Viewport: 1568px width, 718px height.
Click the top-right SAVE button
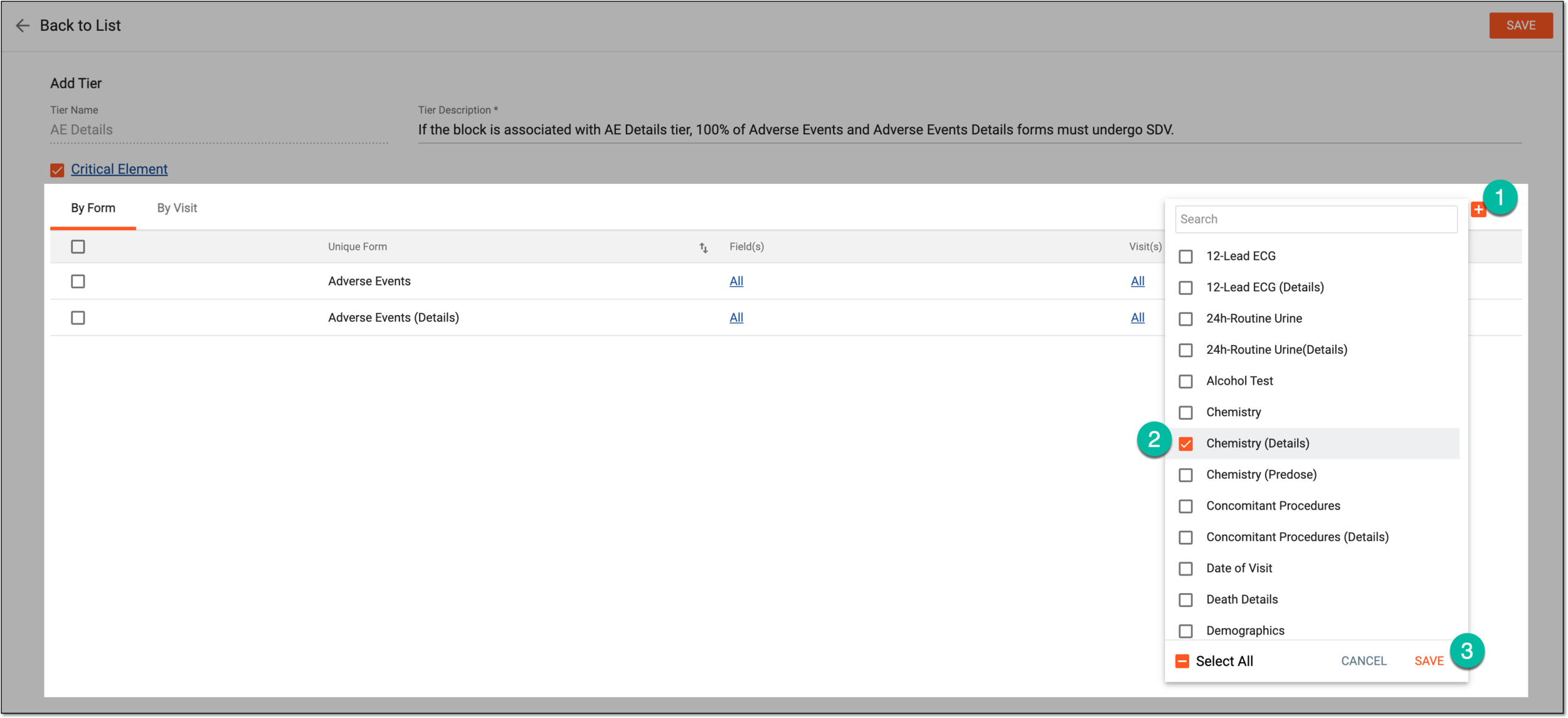1520,25
